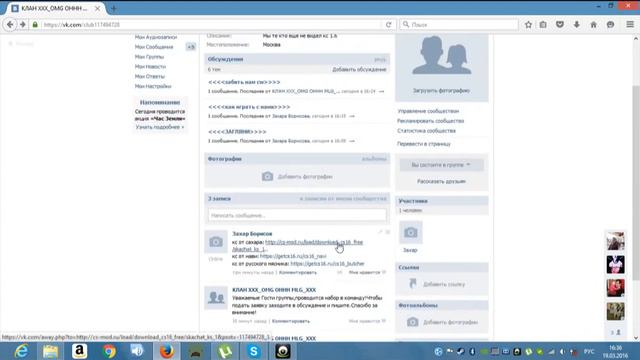Go forward using the browser forward arrow

(23, 24)
